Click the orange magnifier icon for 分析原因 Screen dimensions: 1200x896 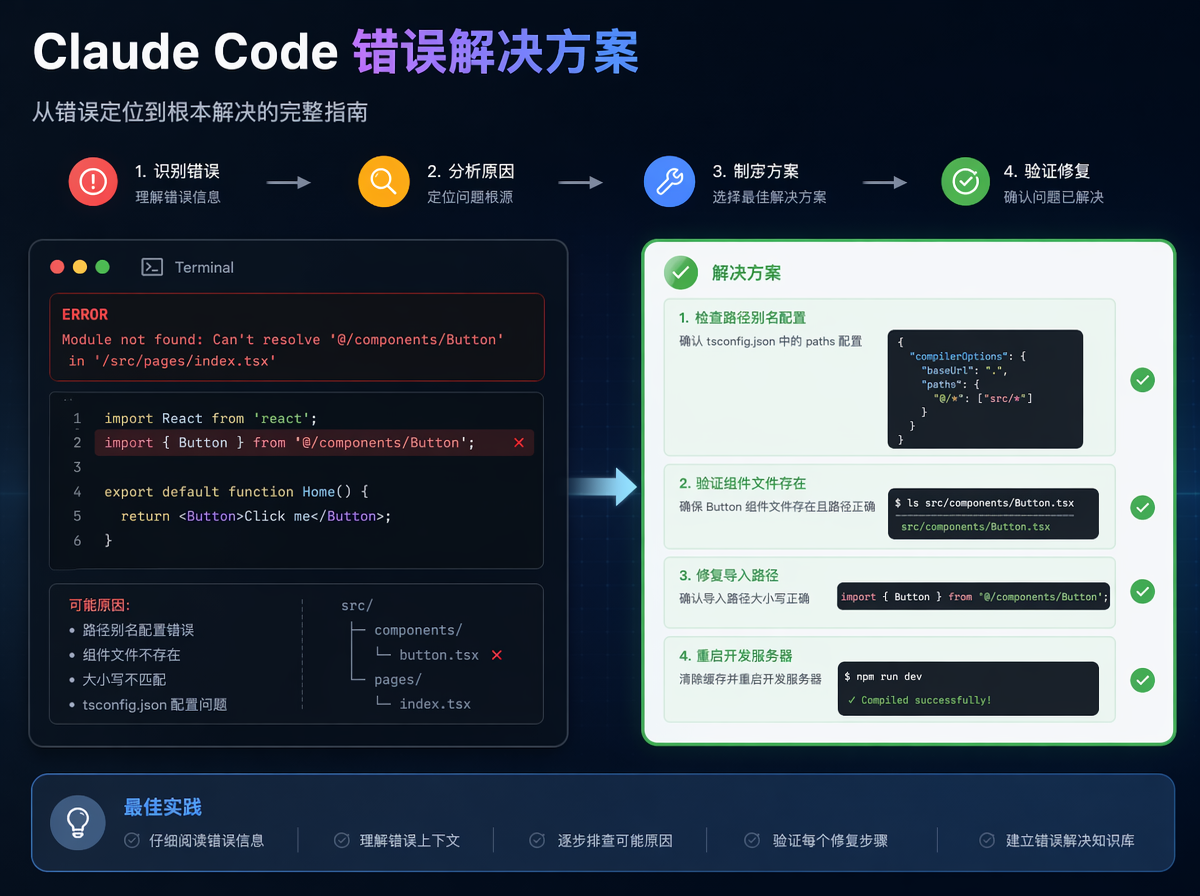pos(384,181)
